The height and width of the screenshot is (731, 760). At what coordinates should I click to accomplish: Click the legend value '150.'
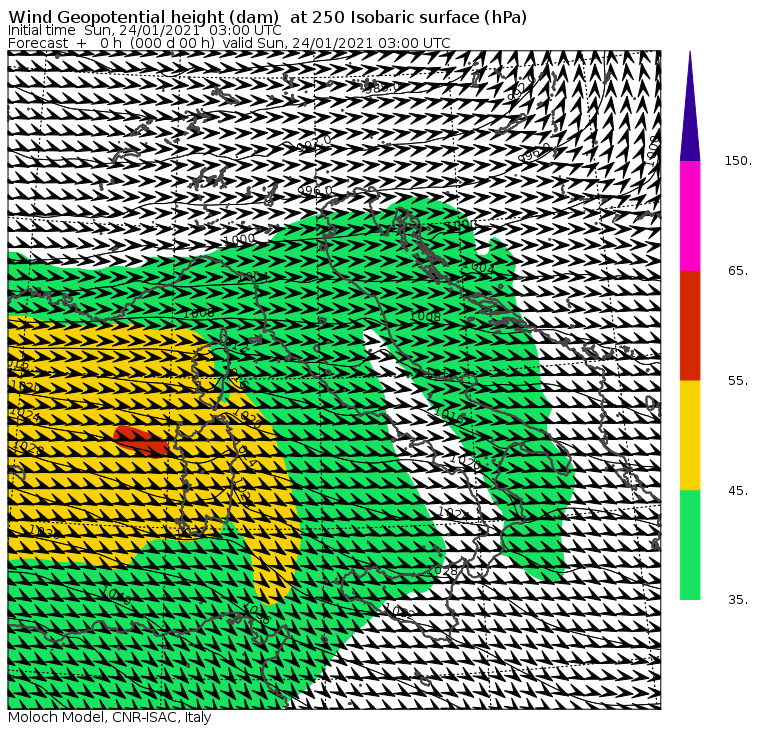tap(738, 161)
